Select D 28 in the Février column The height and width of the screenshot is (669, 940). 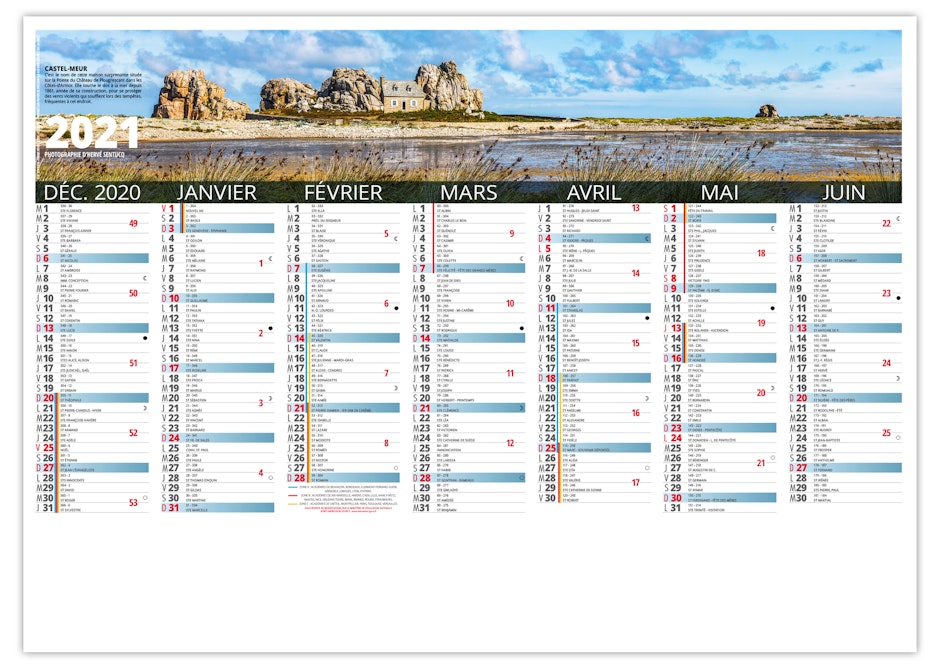tap(343, 478)
